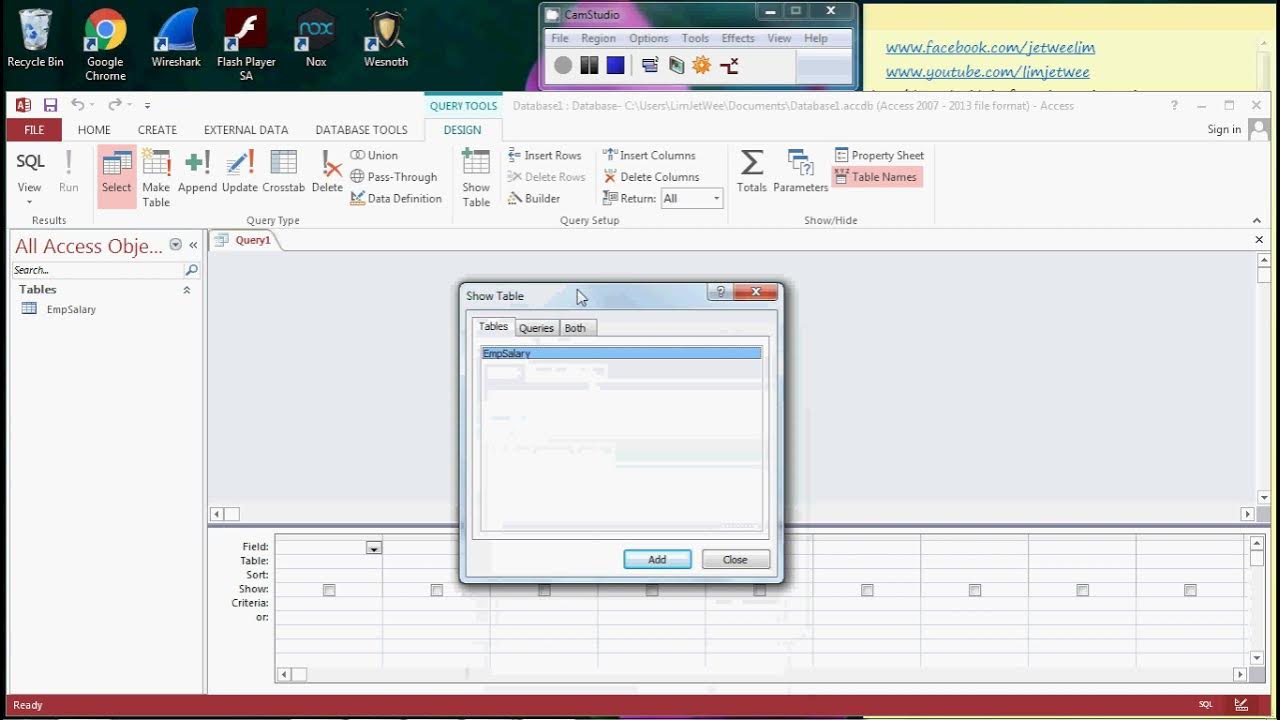This screenshot has height=720, width=1280.
Task: Open the Customize Quick Access Toolbar dropdown
Action: (147, 105)
